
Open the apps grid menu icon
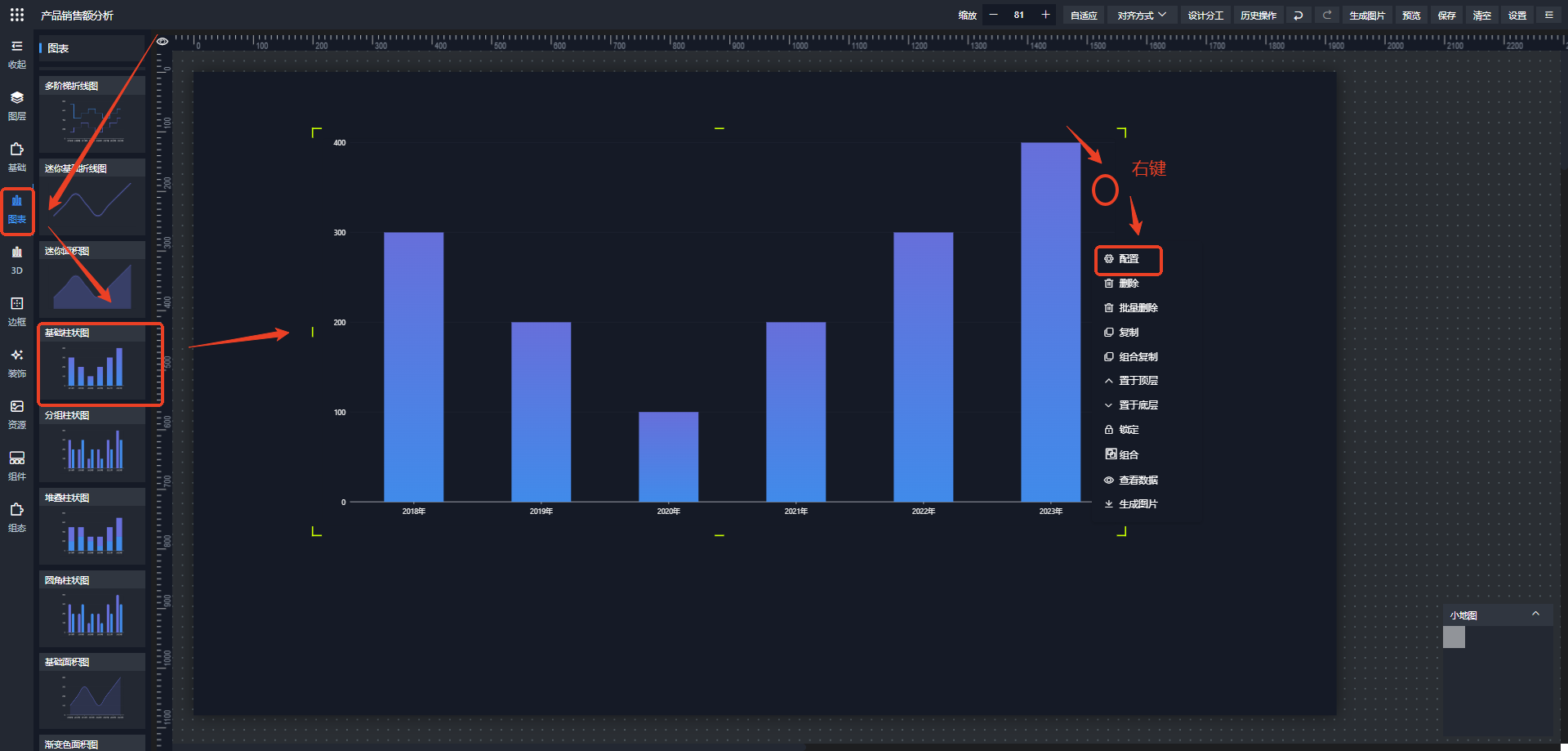point(16,15)
